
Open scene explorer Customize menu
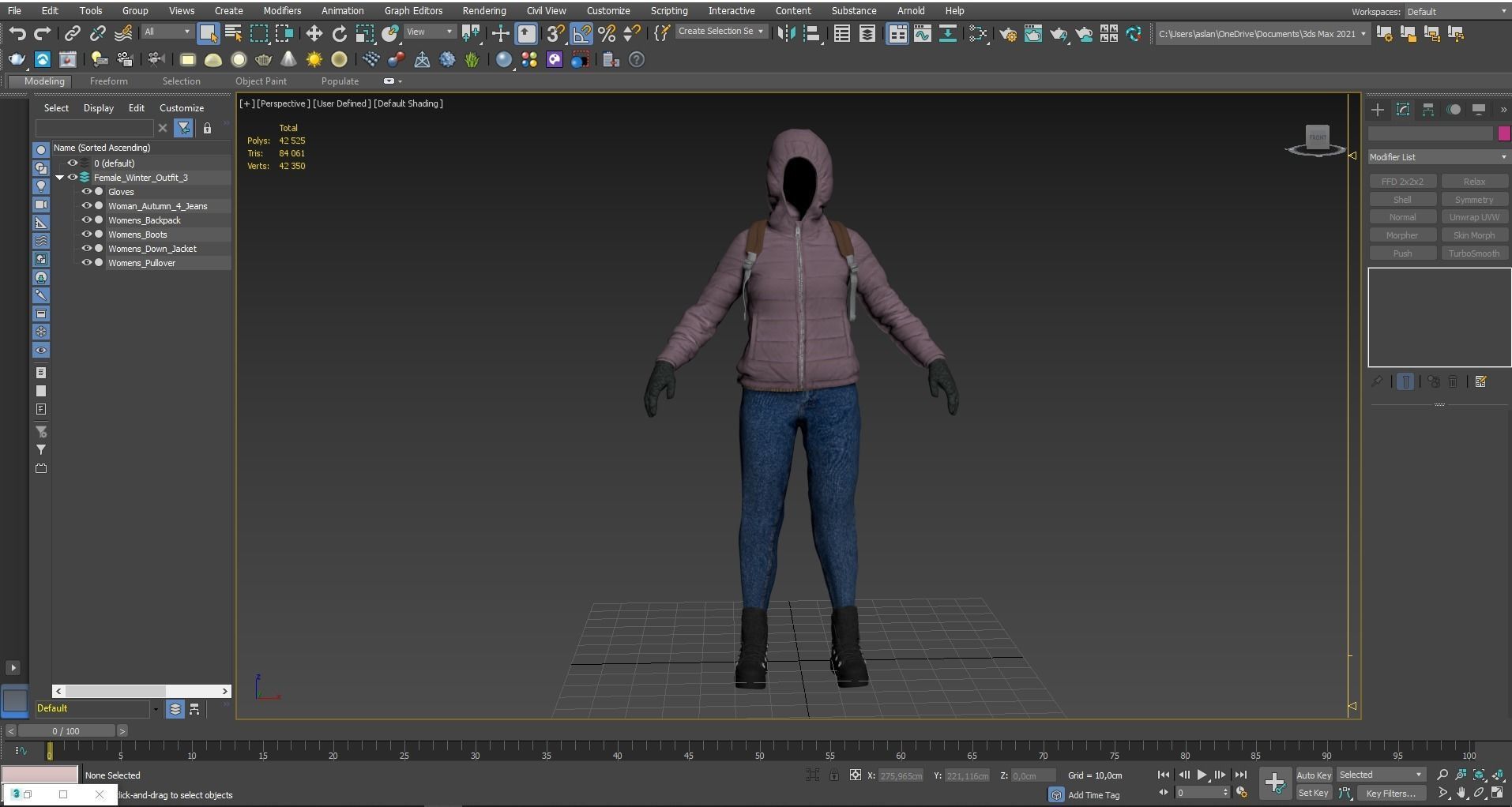pyautogui.click(x=182, y=108)
